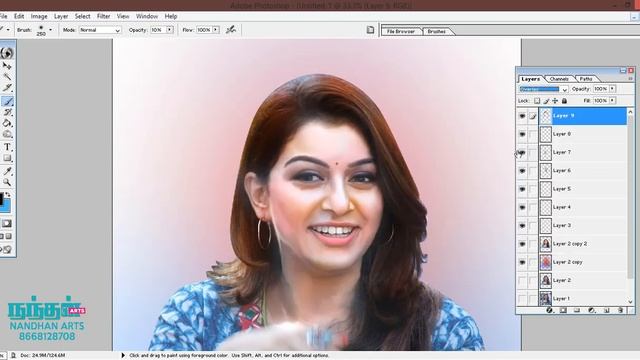Viewport: 640px width, 360px height.
Task: Open the File Browser palette tab
Action: click(400, 31)
